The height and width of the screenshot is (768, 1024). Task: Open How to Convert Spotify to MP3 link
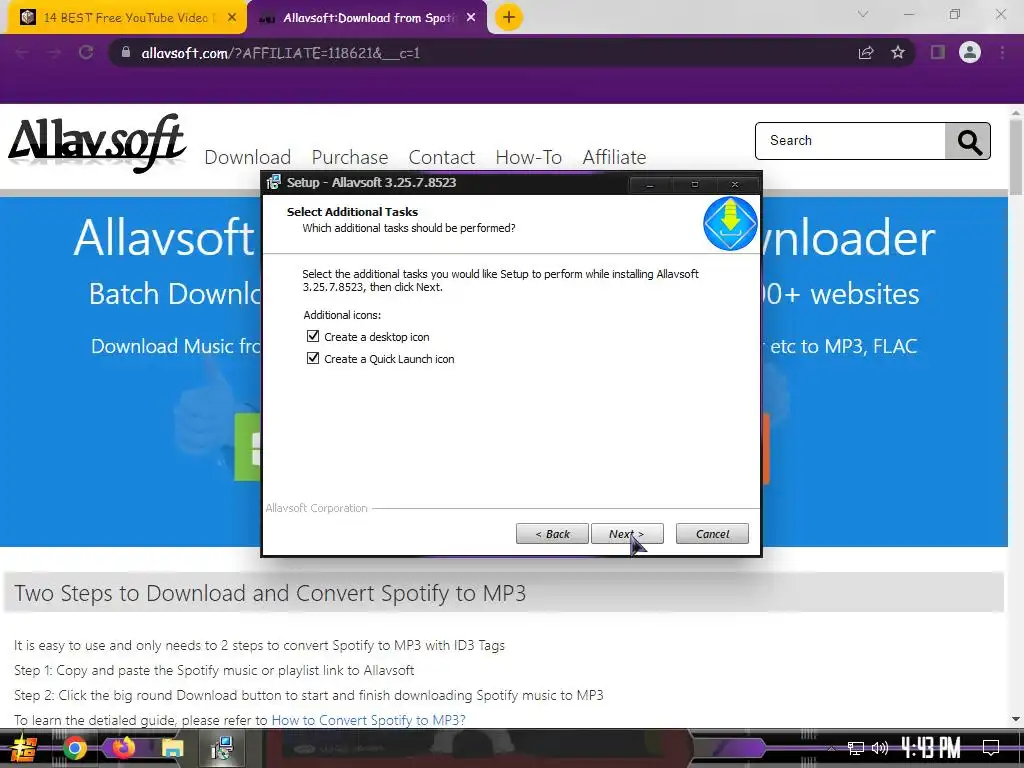[368, 720]
